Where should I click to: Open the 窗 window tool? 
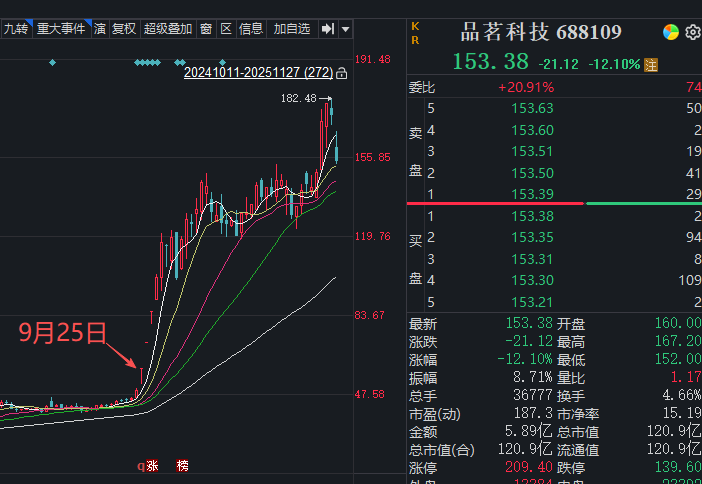[x=205, y=29]
